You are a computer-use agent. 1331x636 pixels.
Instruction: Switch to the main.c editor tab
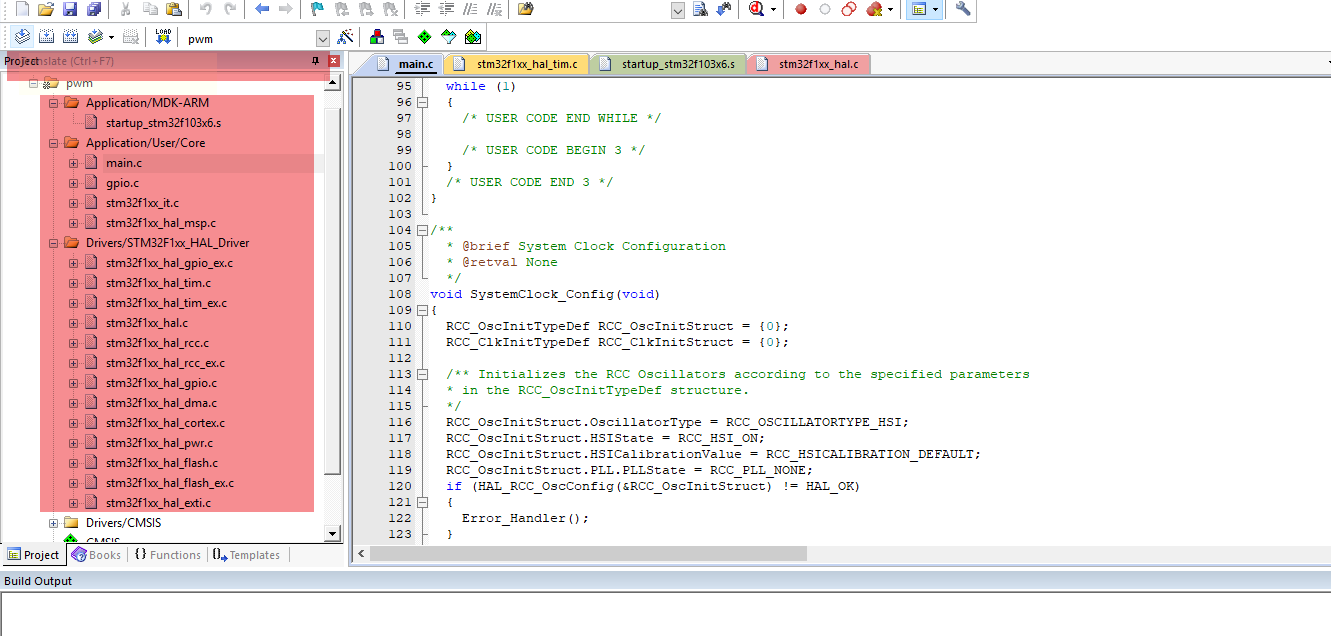click(x=407, y=64)
